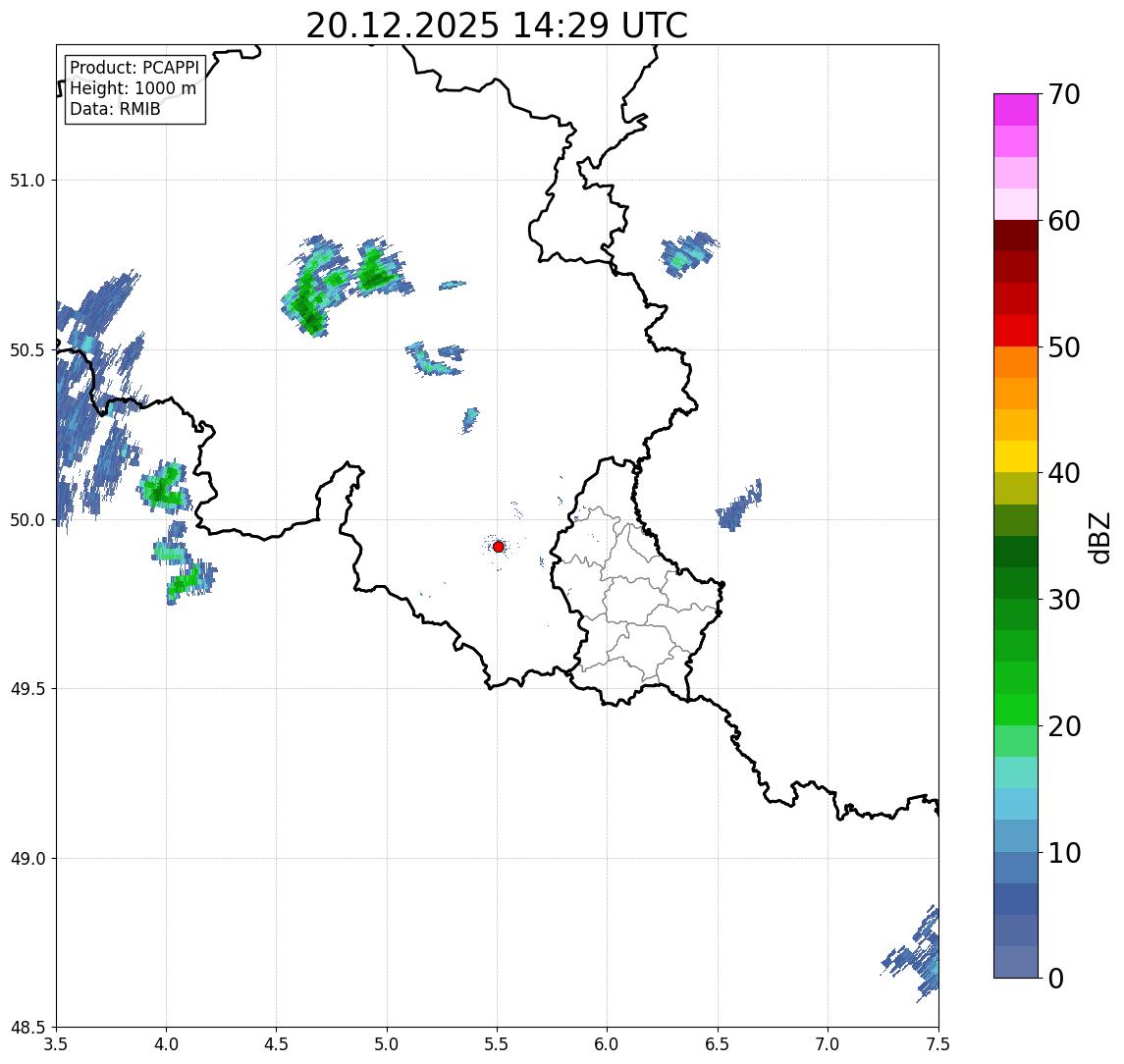Click latitude axis label 50.5
The image size is (1124, 1064).
click(27, 350)
